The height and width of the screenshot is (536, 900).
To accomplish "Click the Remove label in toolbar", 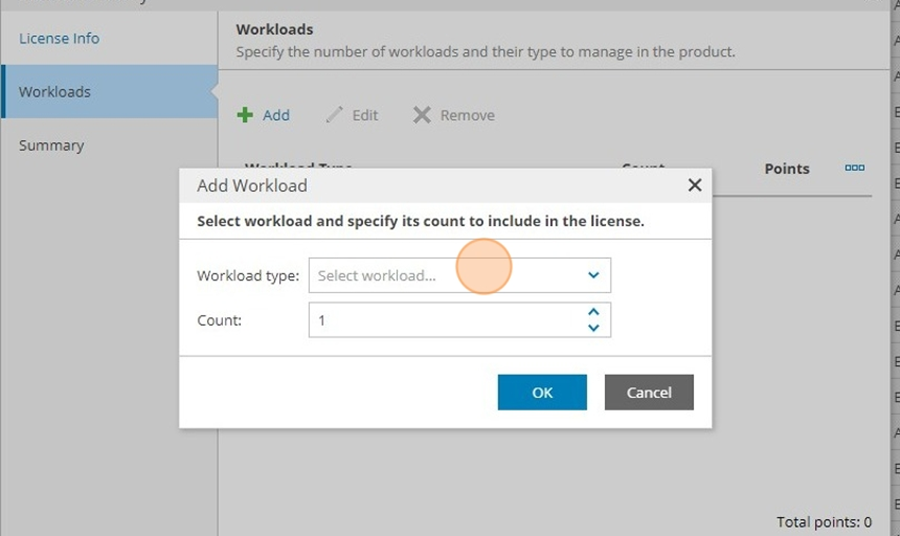I will tap(467, 115).
